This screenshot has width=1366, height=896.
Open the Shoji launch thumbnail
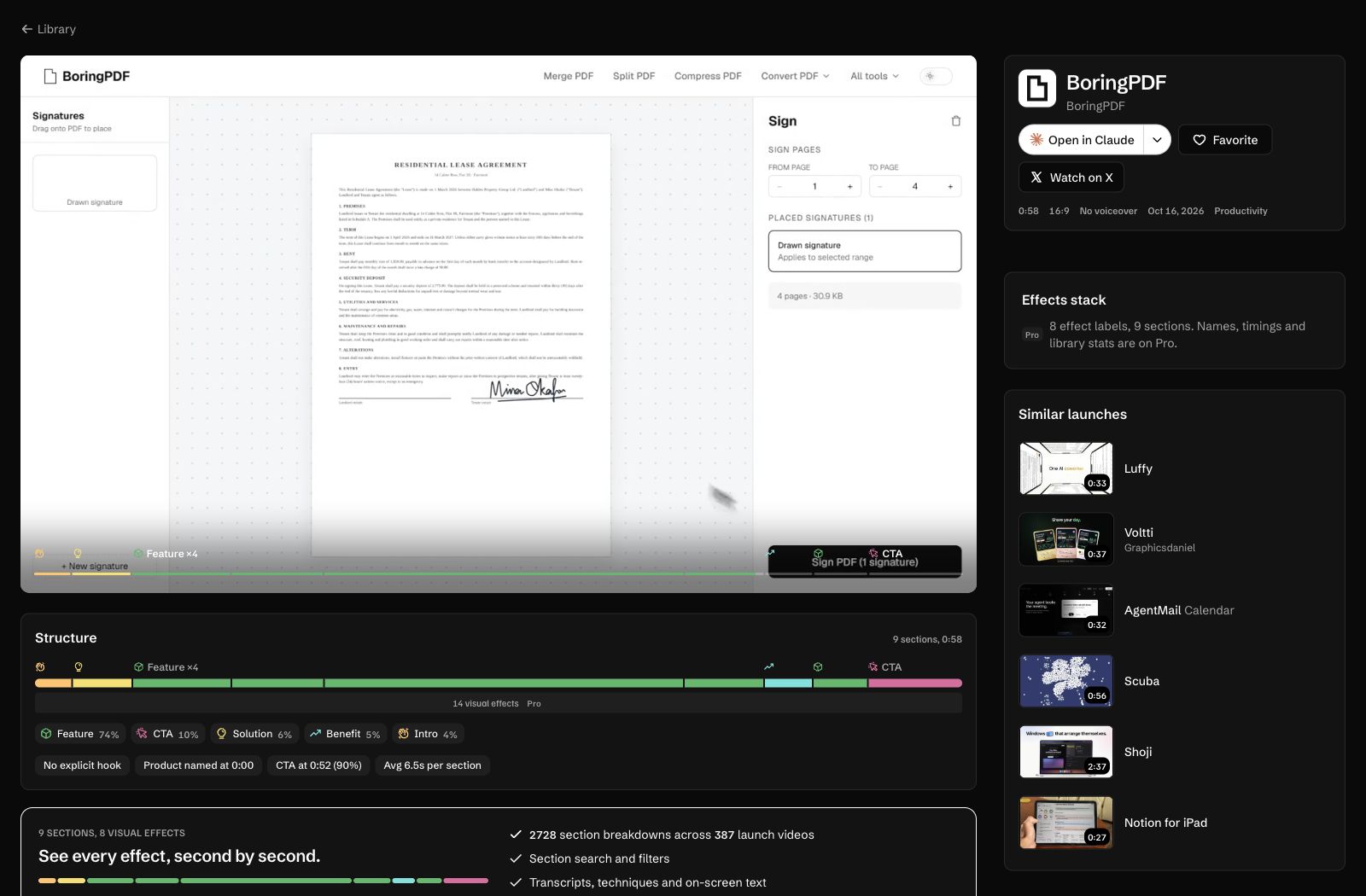(1066, 752)
